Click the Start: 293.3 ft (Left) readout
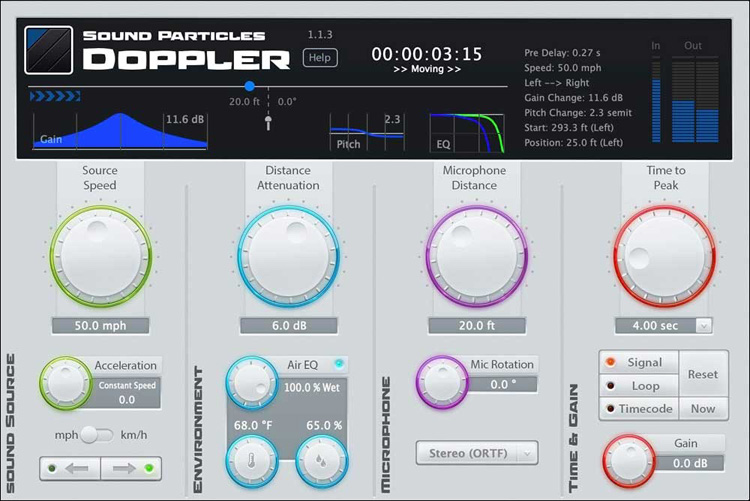Viewport: 750px width, 501px height. coord(569,127)
